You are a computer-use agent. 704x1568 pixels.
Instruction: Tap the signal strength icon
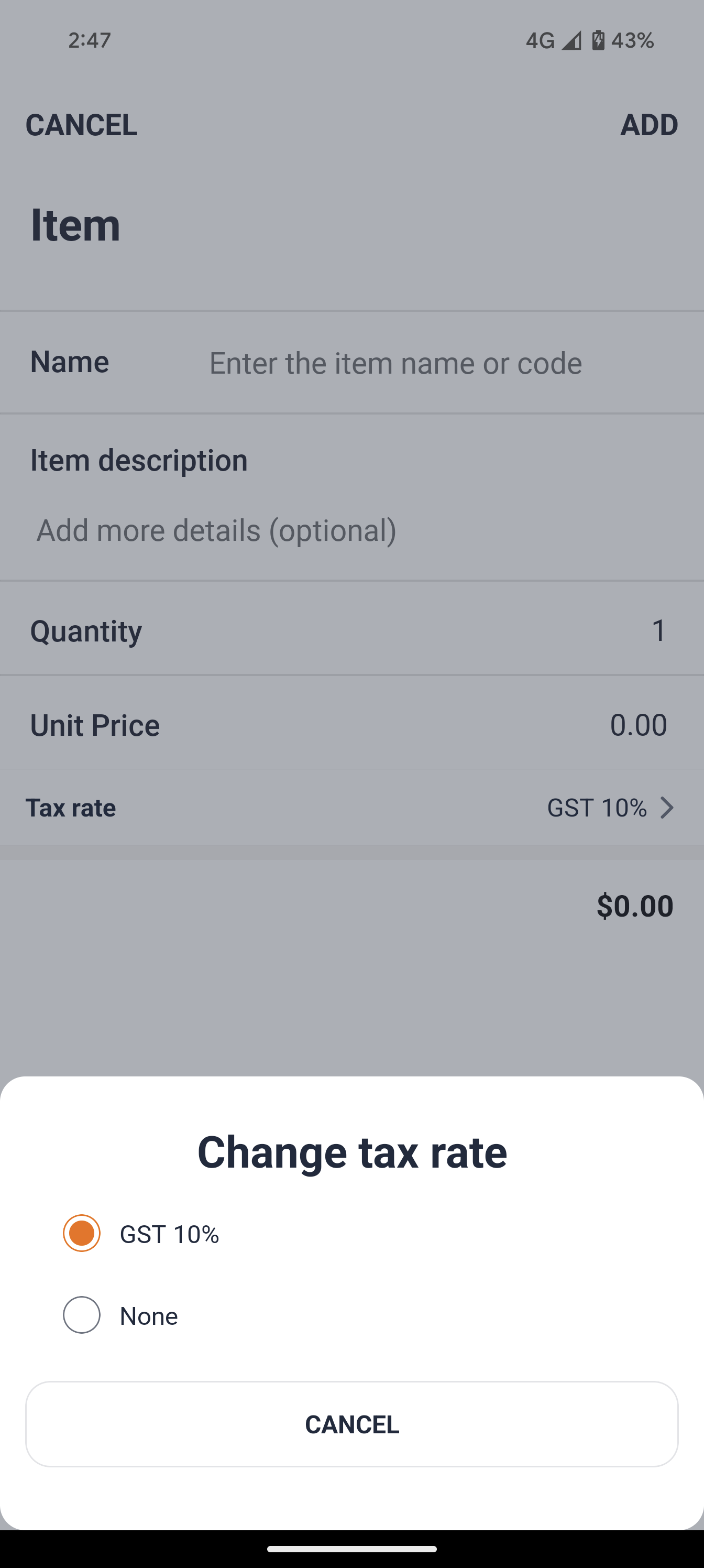pos(571,40)
